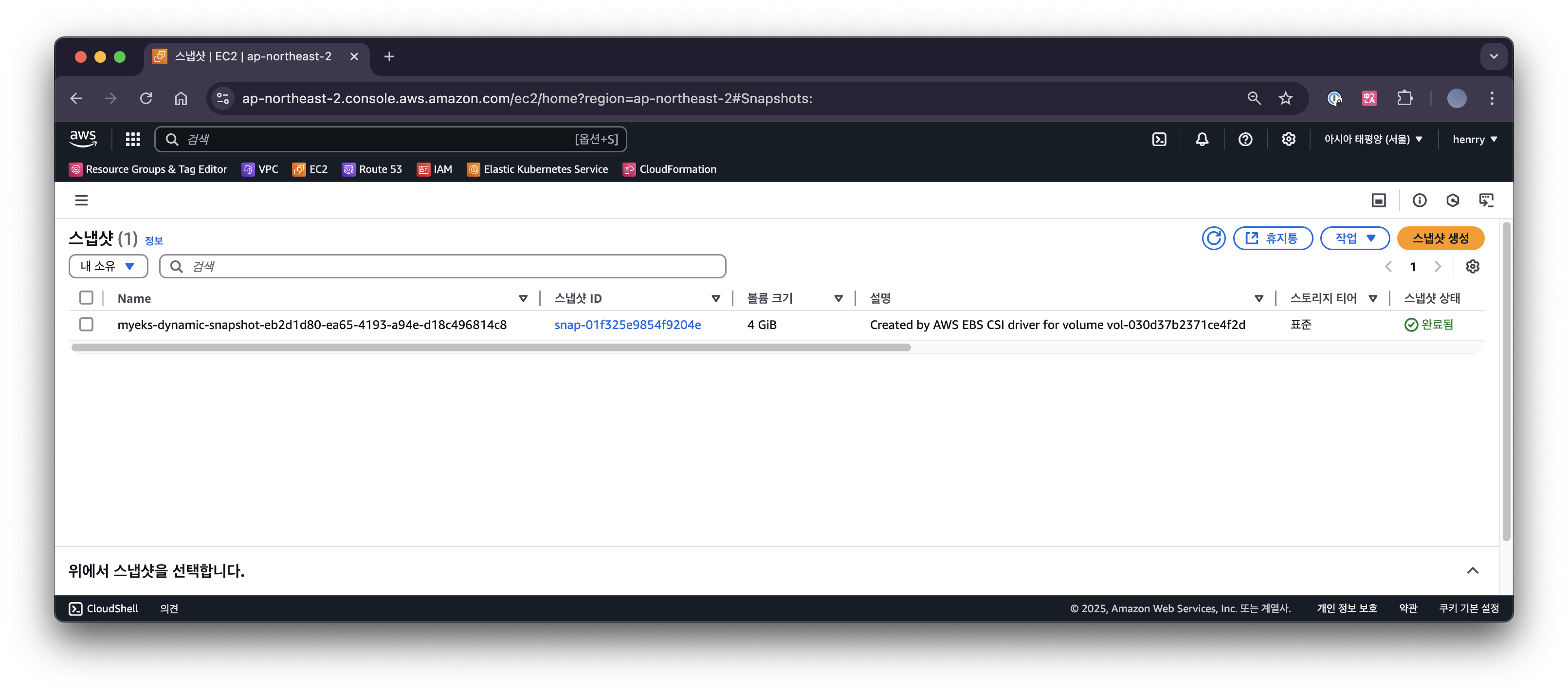1568x694 pixels.
Task: Toggle the side navigation hamburger menu
Action: coord(82,201)
